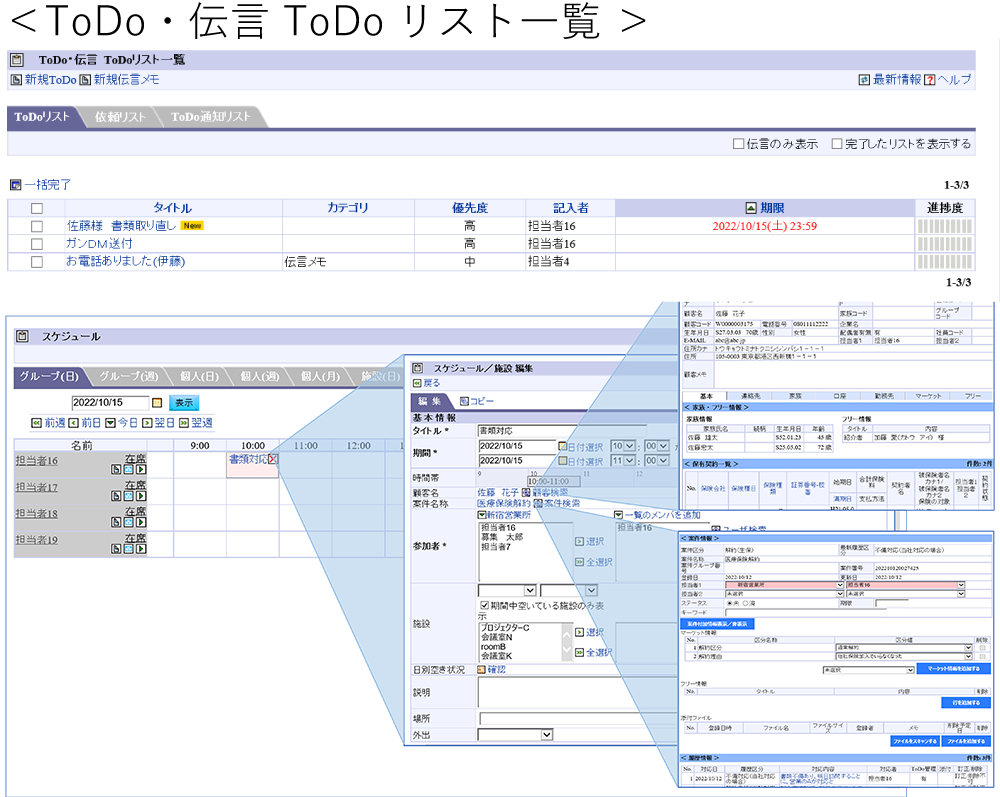Switch to the グループ(週) schedule tab
Image resolution: width=1000 pixels, height=797 pixels.
[x=129, y=377]
